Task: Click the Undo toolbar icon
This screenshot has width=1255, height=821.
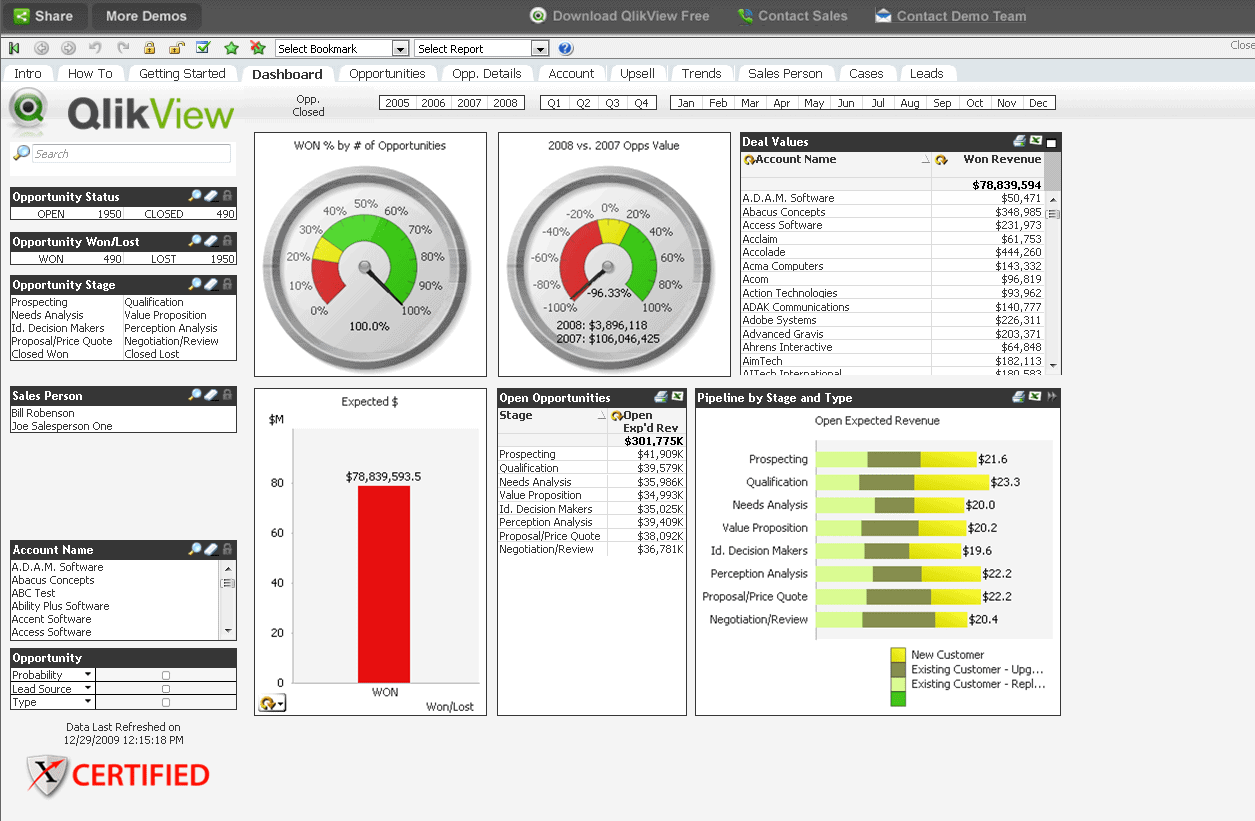Action: pos(95,48)
